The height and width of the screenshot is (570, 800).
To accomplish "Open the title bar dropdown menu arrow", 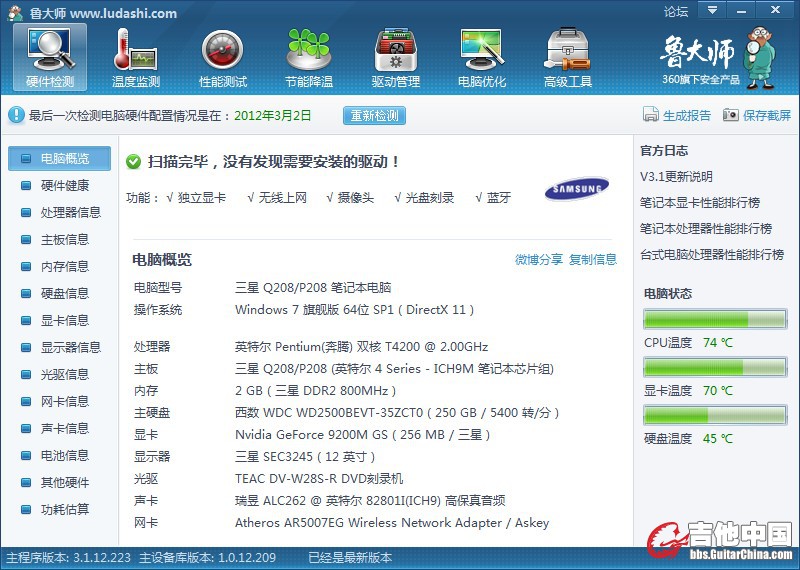I will (x=712, y=10).
